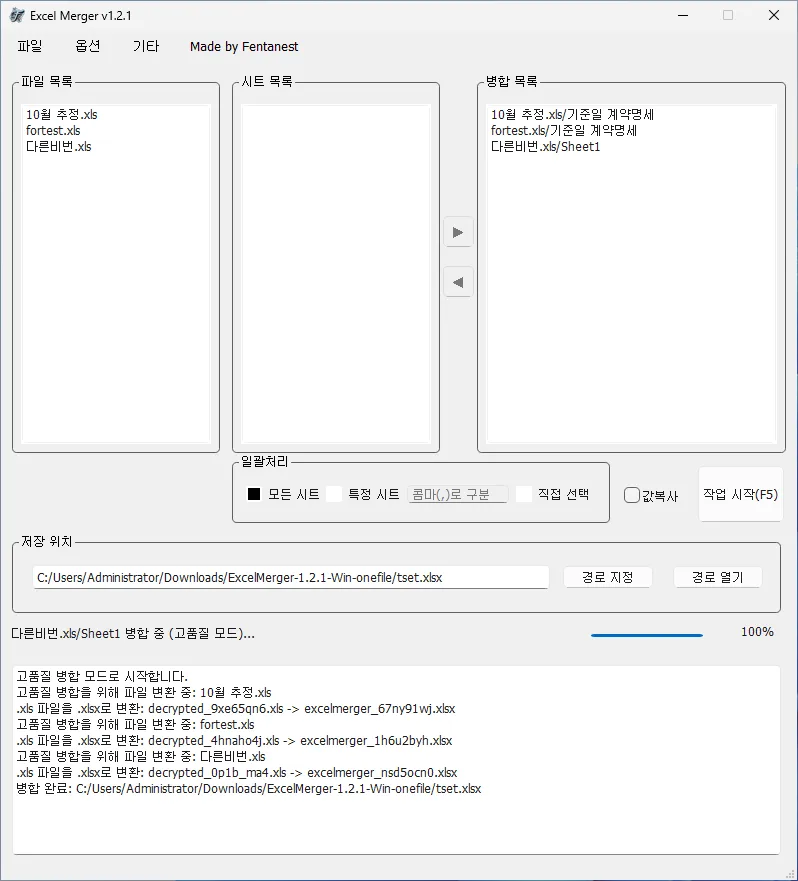Open the 기타 menu
Viewport: 798px width, 881px height.
click(145, 46)
